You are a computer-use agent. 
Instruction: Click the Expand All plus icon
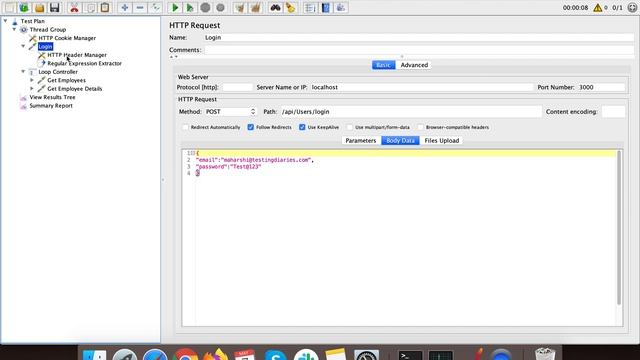pyautogui.click(x=125, y=7)
